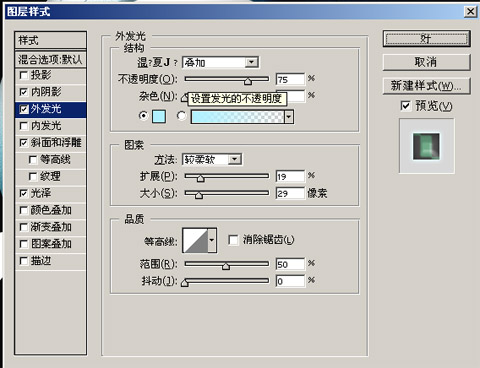
Task: Open the 方法 technique dropdown
Action: (x=212, y=159)
